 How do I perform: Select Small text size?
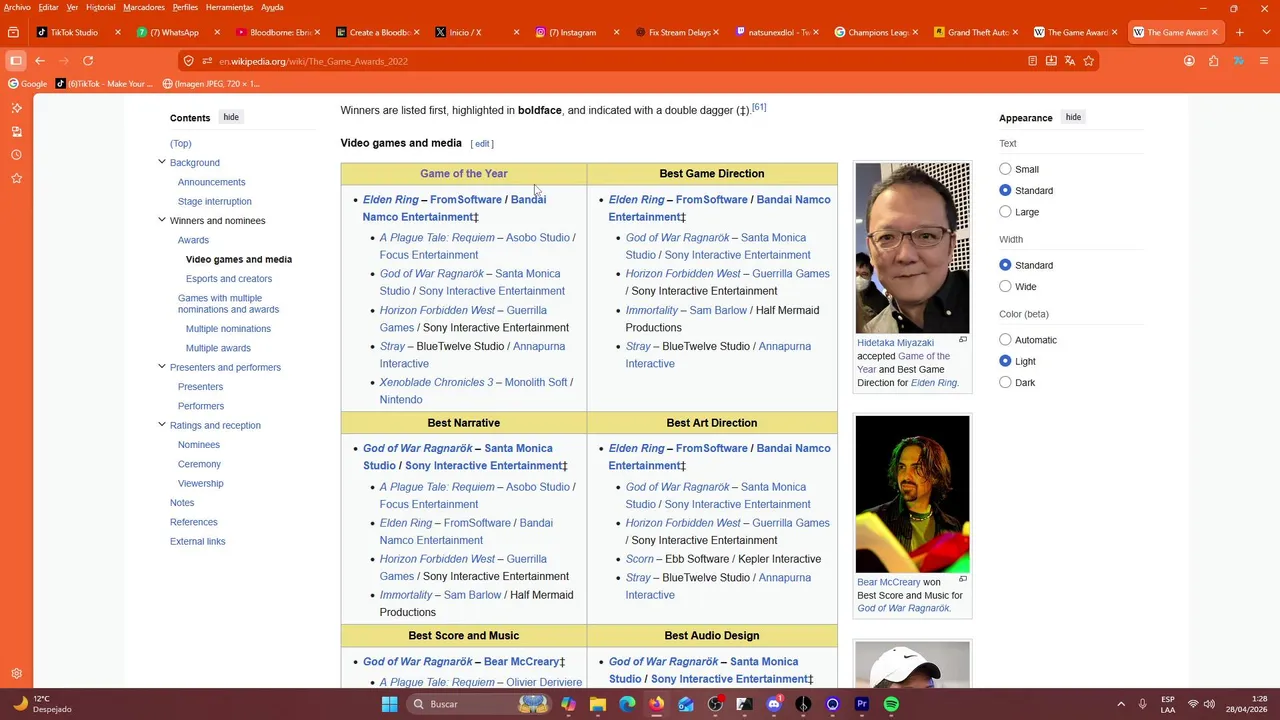[x=1005, y=169]
